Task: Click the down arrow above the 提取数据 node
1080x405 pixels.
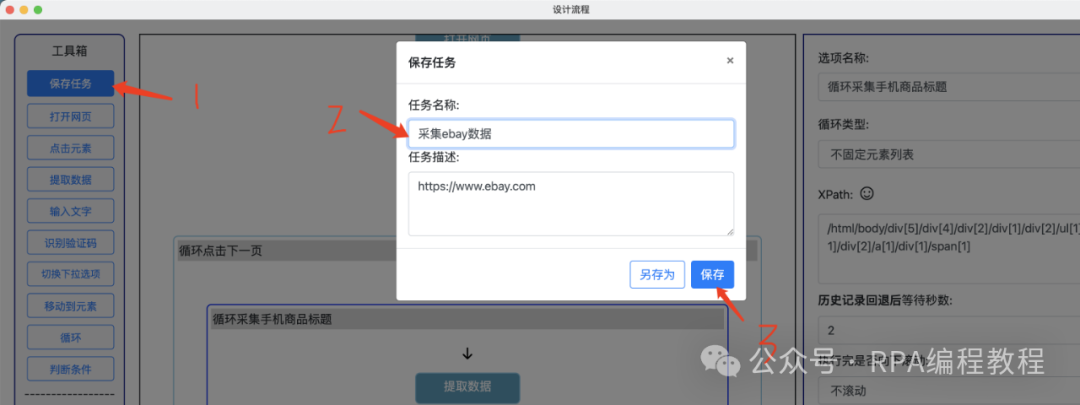Action: click(467, 354)
